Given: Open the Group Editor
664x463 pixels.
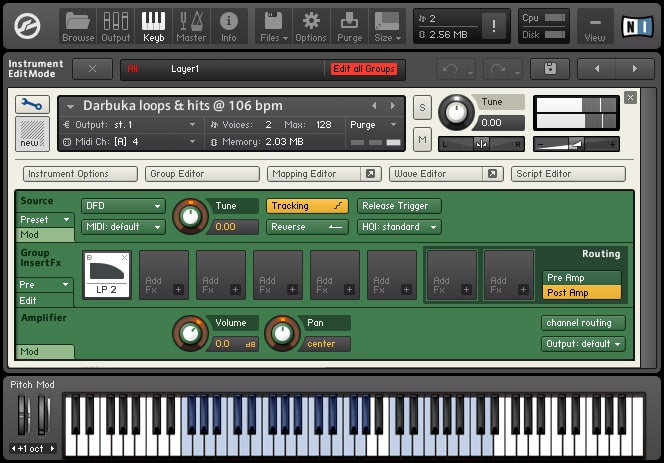Looking at the screenshot, I should 202,174.
